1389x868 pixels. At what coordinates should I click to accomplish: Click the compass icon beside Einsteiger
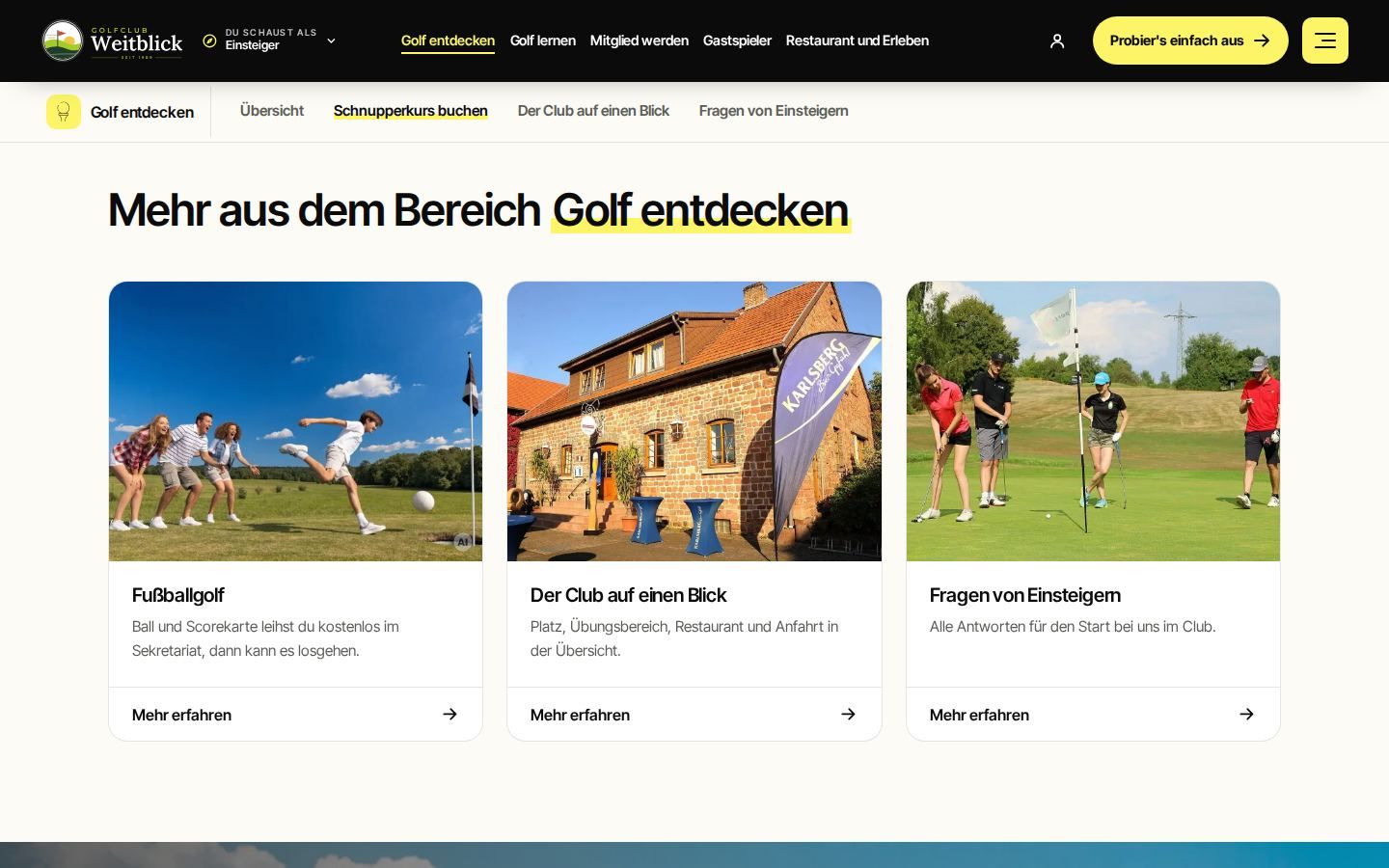[209, 41]
